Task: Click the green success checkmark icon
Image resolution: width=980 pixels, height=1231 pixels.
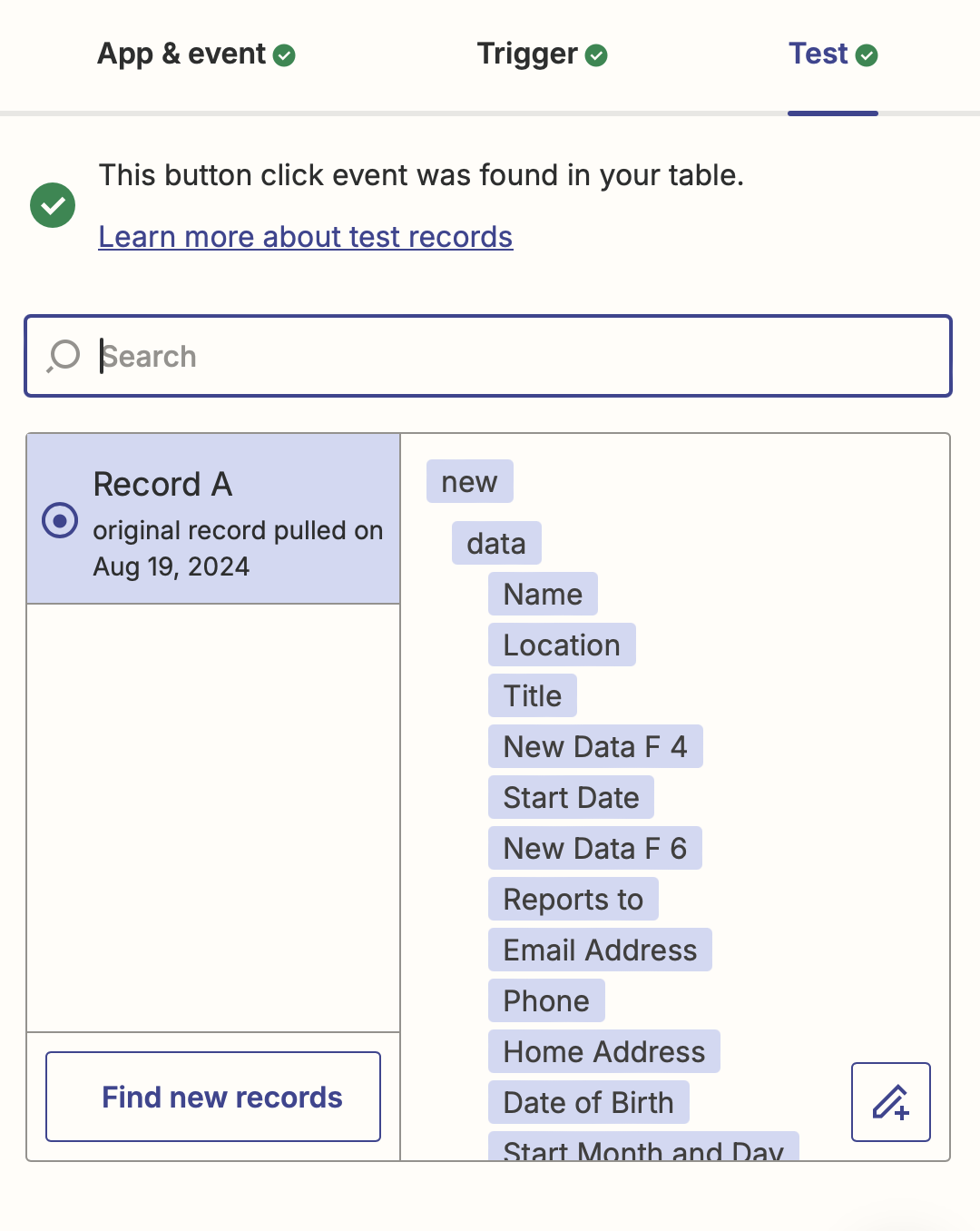Action: [53, 205]
